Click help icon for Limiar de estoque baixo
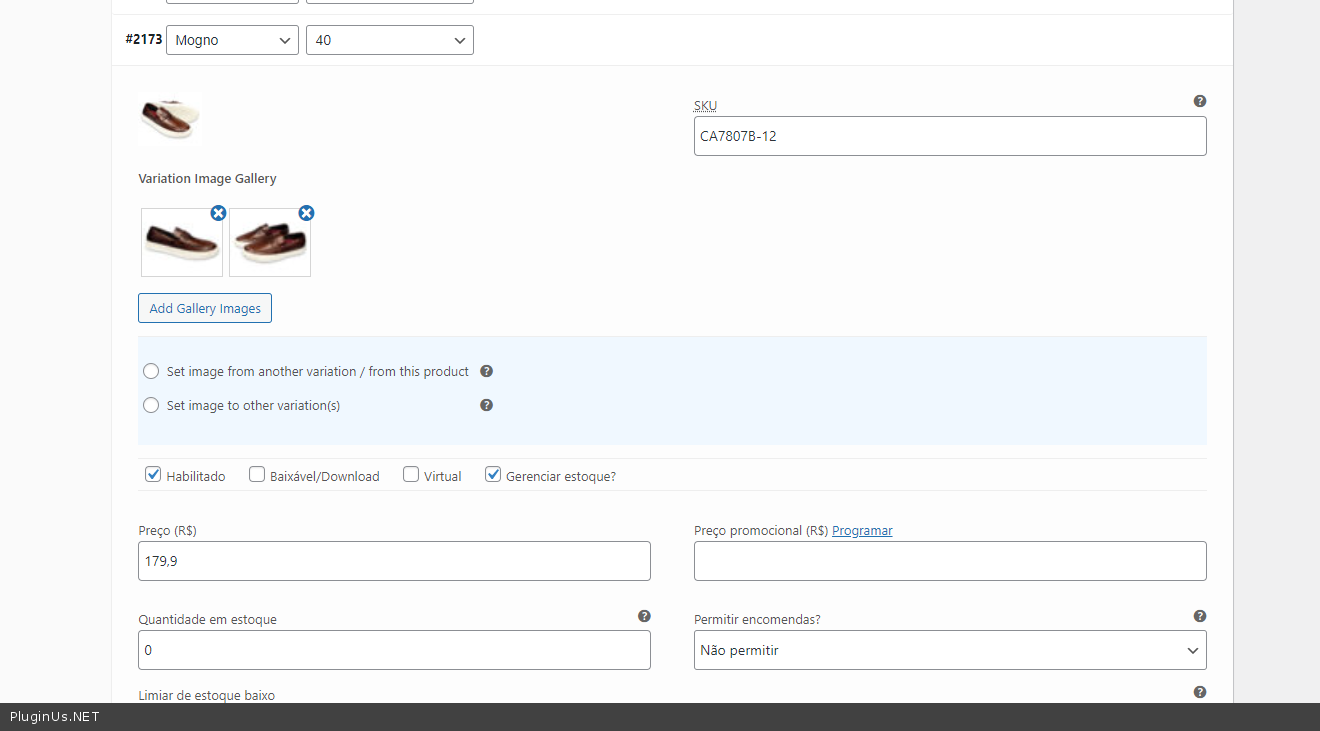The height and width of the screenshot is (731, 1320). pyautogui.click(x=1200, y=692)
